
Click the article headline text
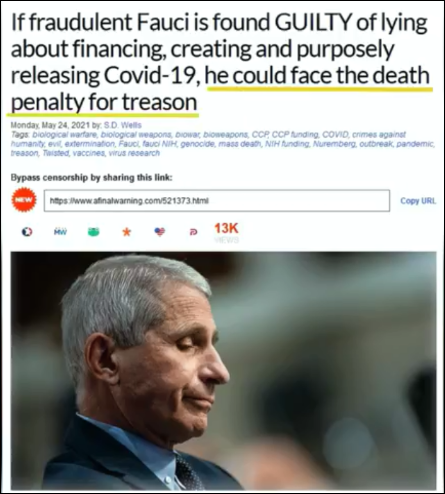[x=220, y=62]
